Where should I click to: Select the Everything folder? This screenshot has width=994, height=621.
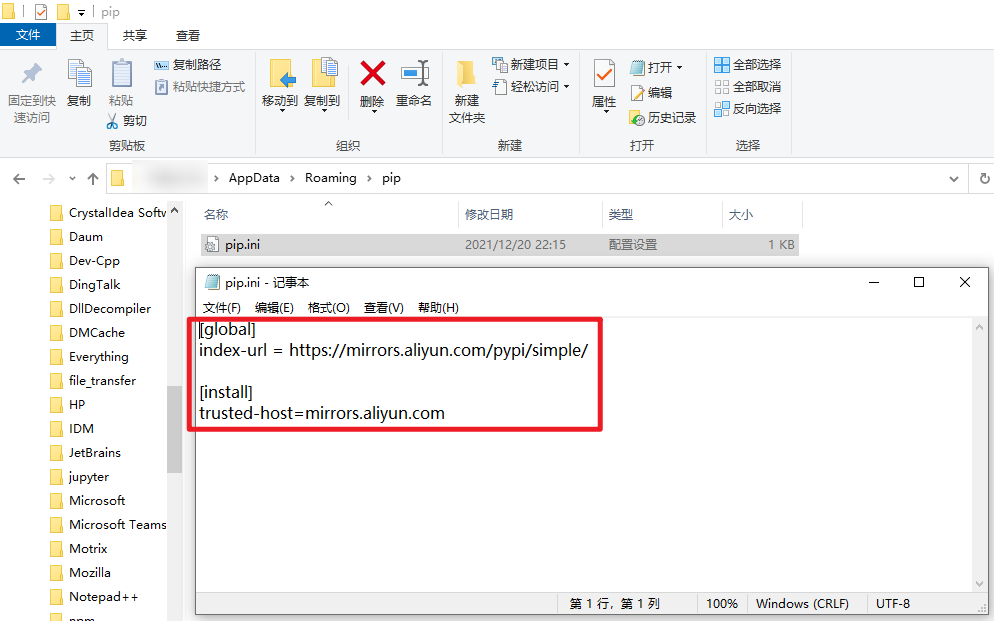[89, 357]
